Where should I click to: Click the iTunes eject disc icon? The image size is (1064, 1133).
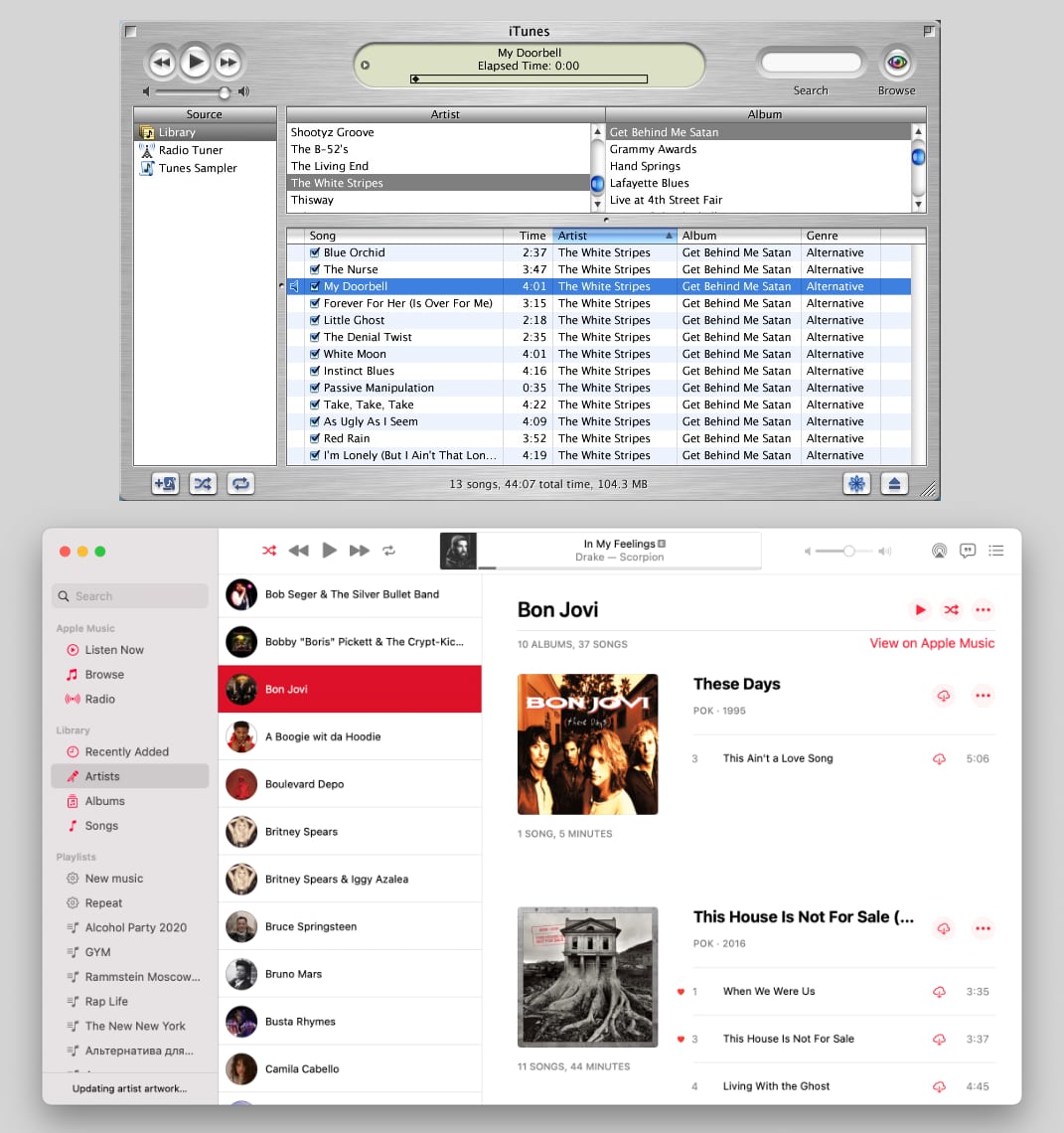tap(894, 484)
